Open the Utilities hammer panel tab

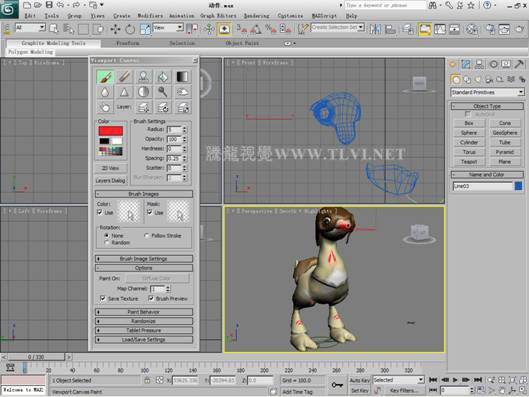tap(520, 64)
